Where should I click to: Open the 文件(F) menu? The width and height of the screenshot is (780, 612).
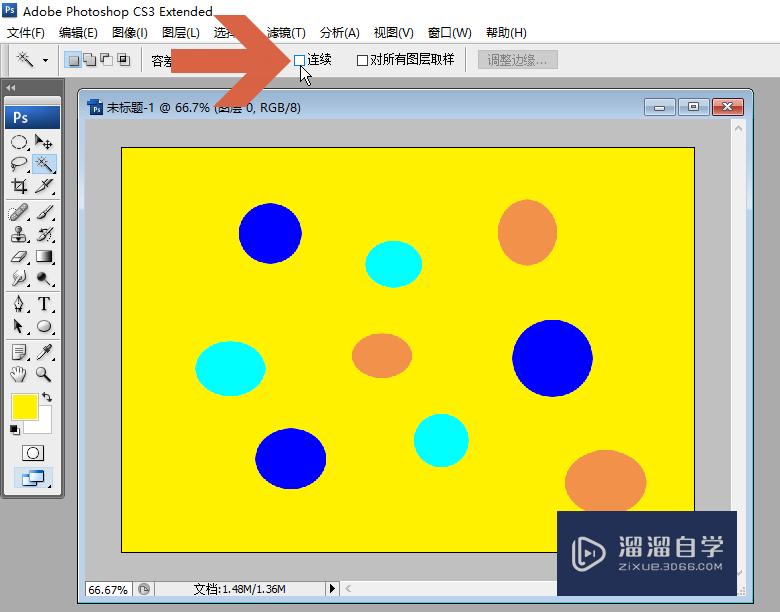25,33
